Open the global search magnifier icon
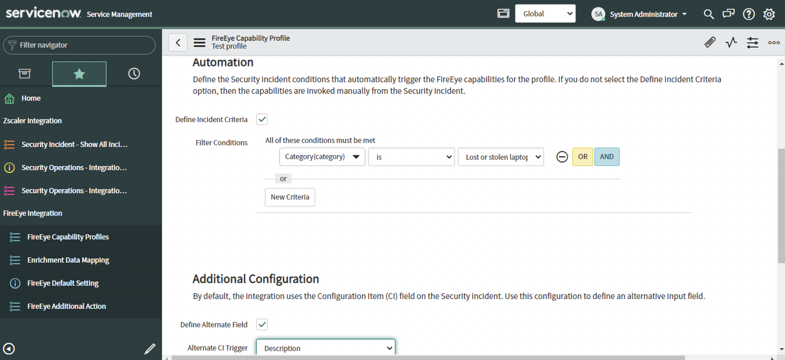This screenshot has width=785, height=360. pyautogui.click(x=708, y=14)
